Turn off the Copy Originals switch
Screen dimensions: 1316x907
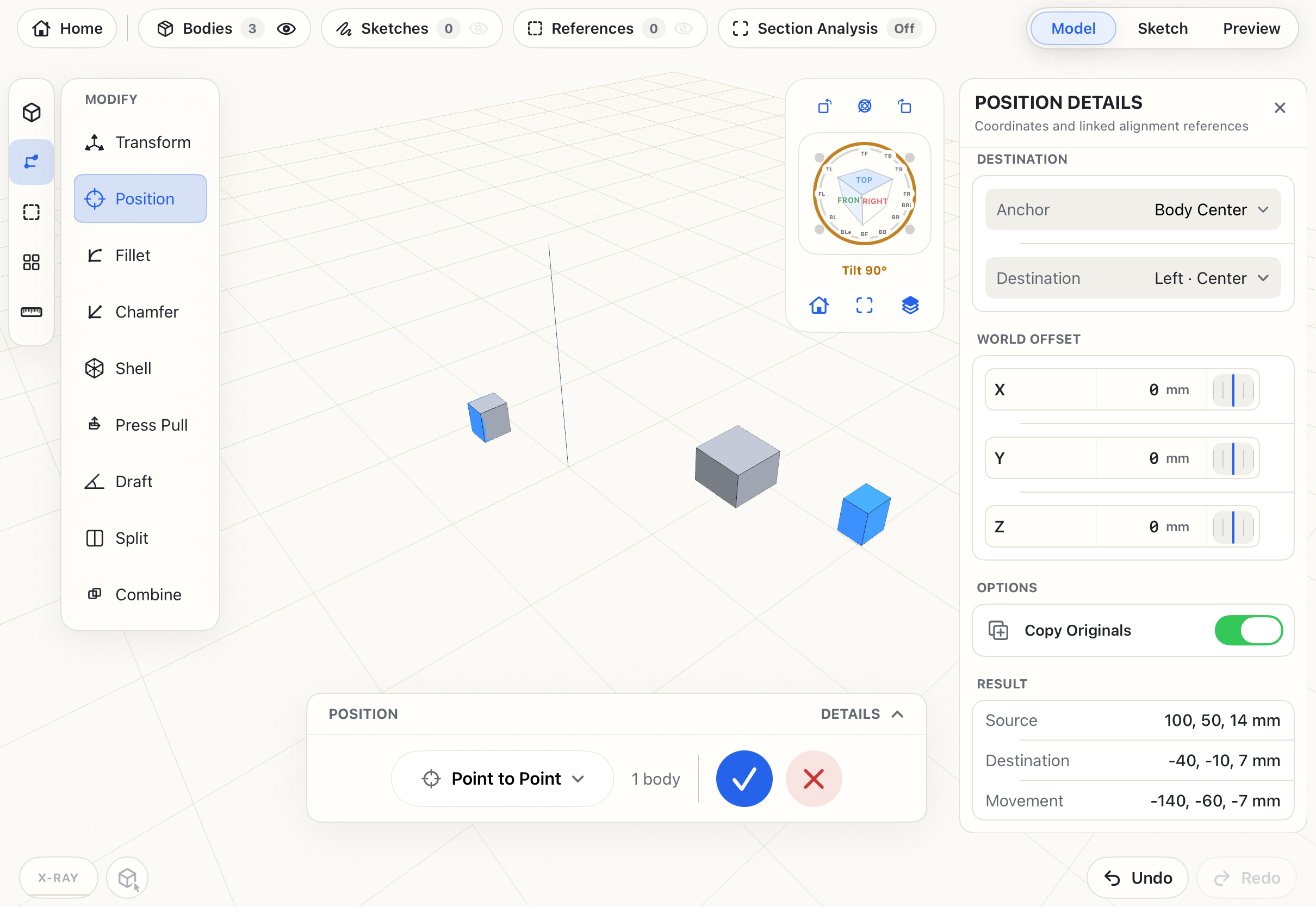[1249, 630]
